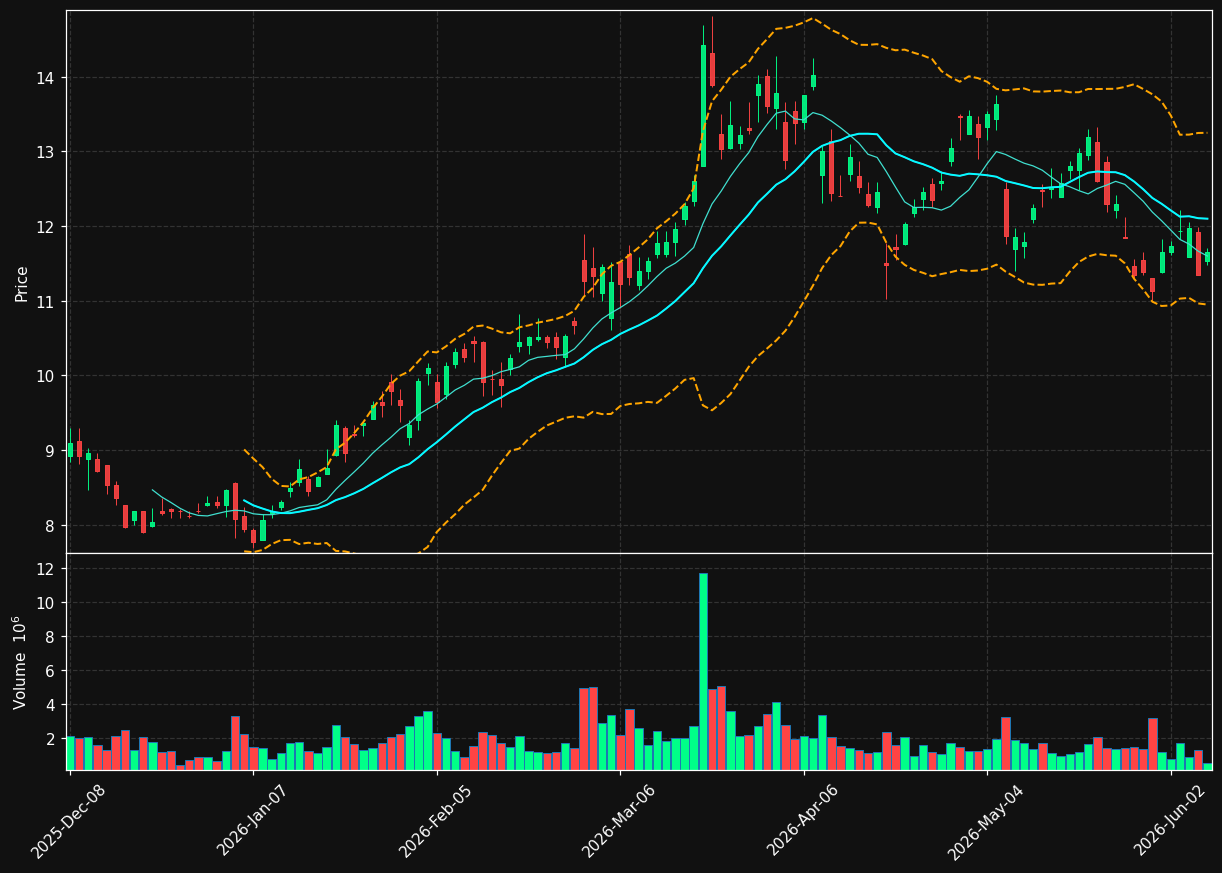Click the 2025-Dec-08 date label
The image size is (1222, 873).
click(x=68, y=821)
